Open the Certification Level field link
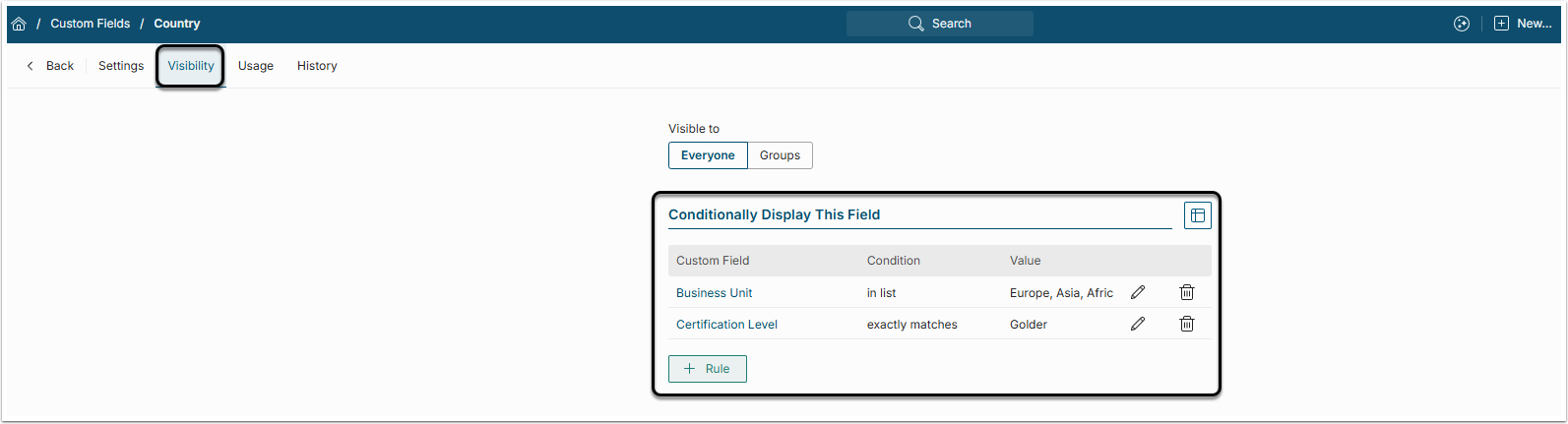The image size is (1568, 424). [726, 325]
